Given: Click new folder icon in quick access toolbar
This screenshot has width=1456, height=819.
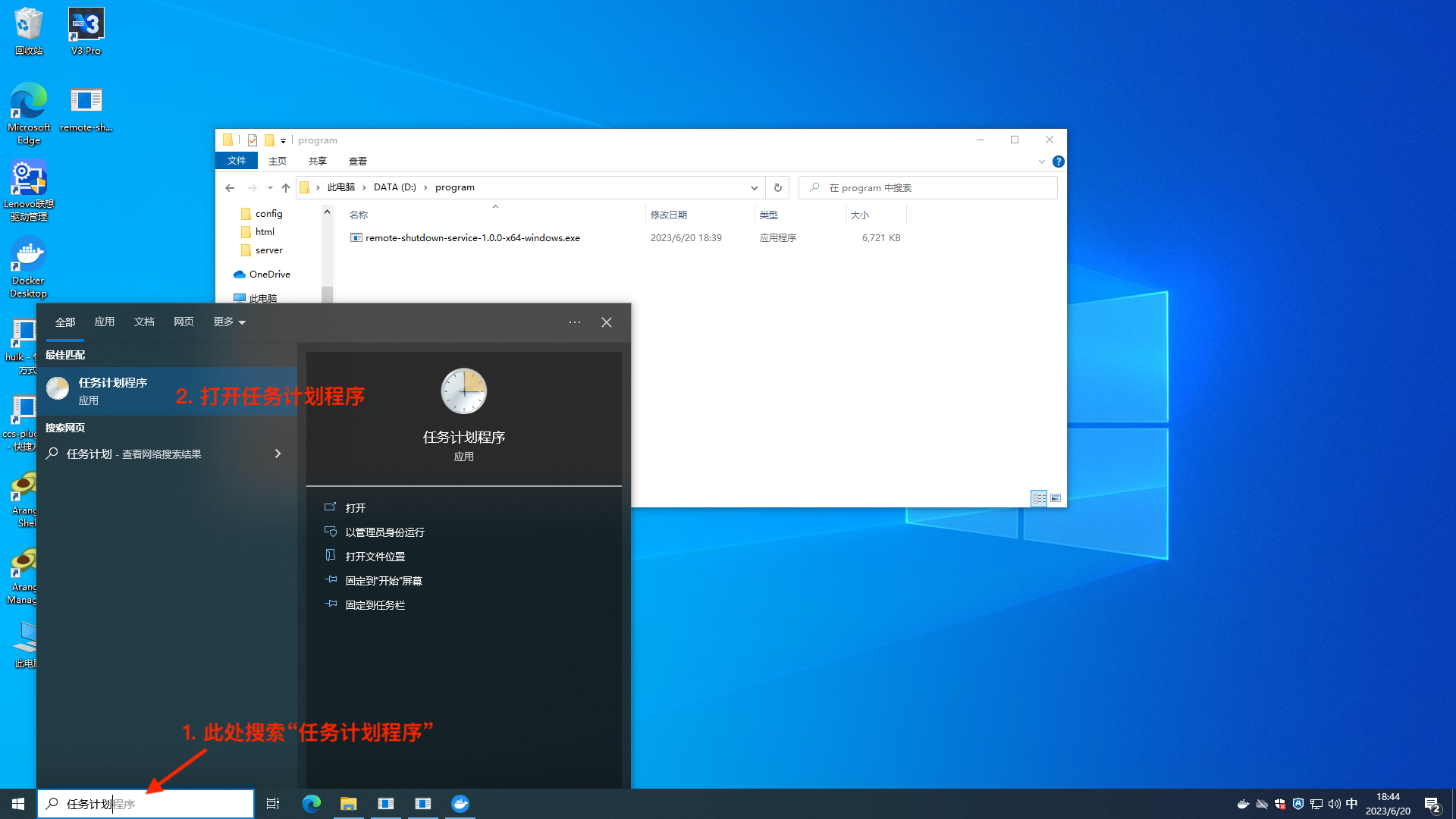Looking at the screenshot, I should pyautogui.click(x=269, y=140).
